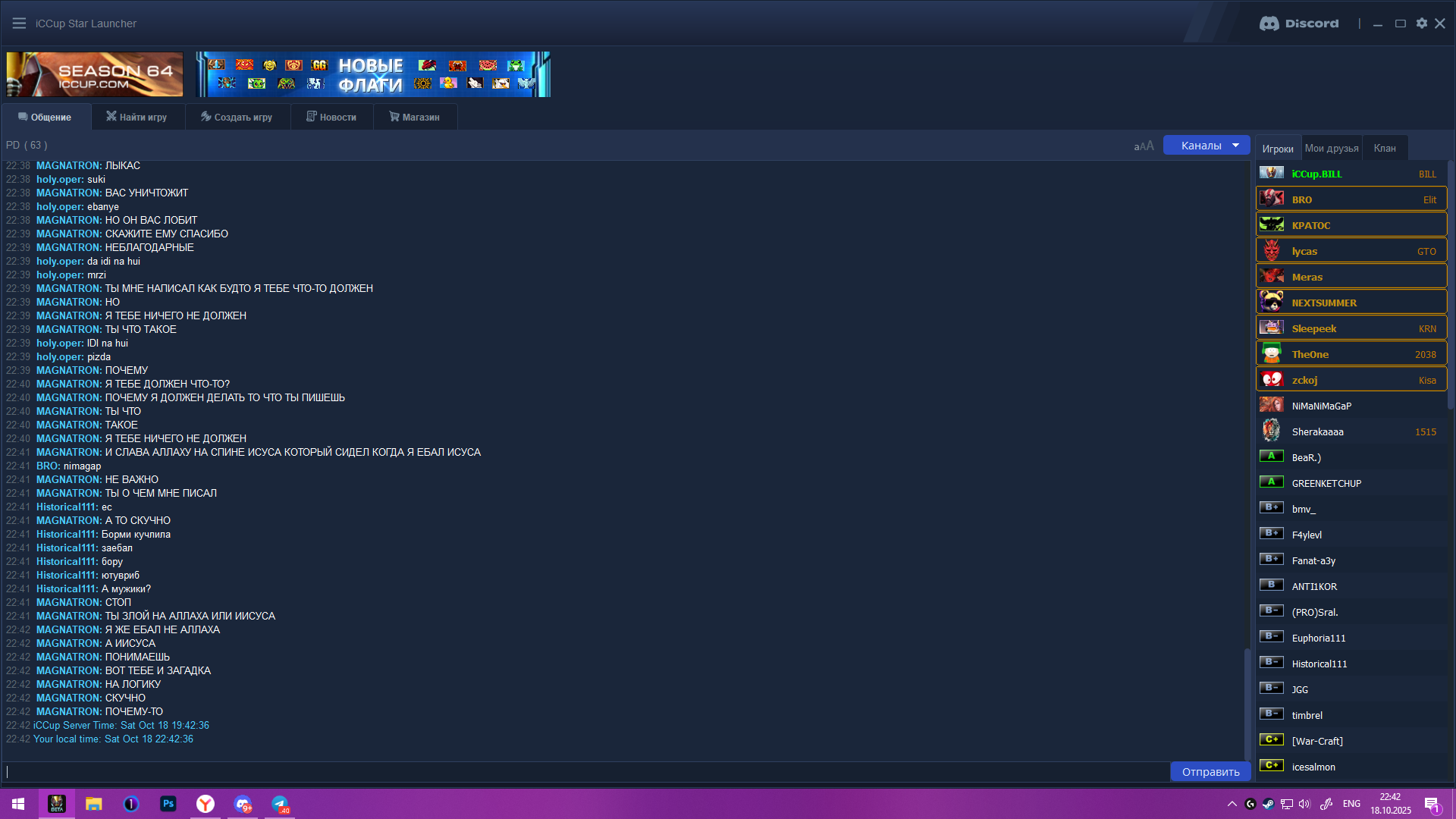Click the Season 64 iCCup banner
This screenshot has height=819, width=1456.
coord(95,74)
